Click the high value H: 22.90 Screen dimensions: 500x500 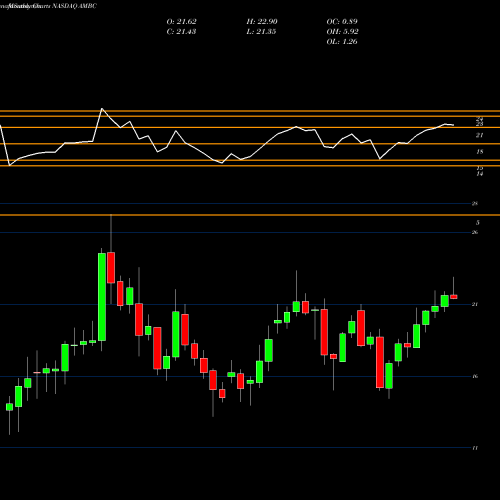pyautogui.click(x=262, y=22)
